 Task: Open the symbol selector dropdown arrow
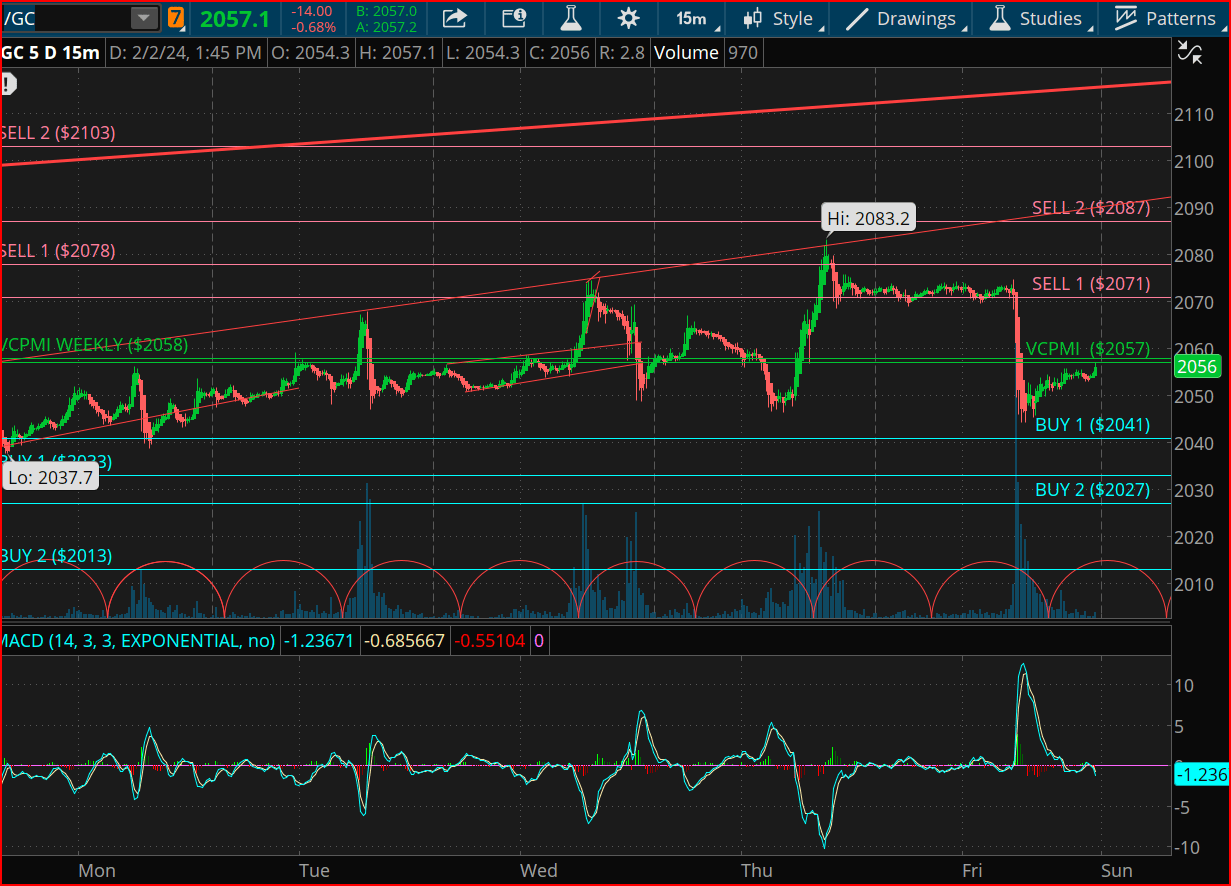145,18
